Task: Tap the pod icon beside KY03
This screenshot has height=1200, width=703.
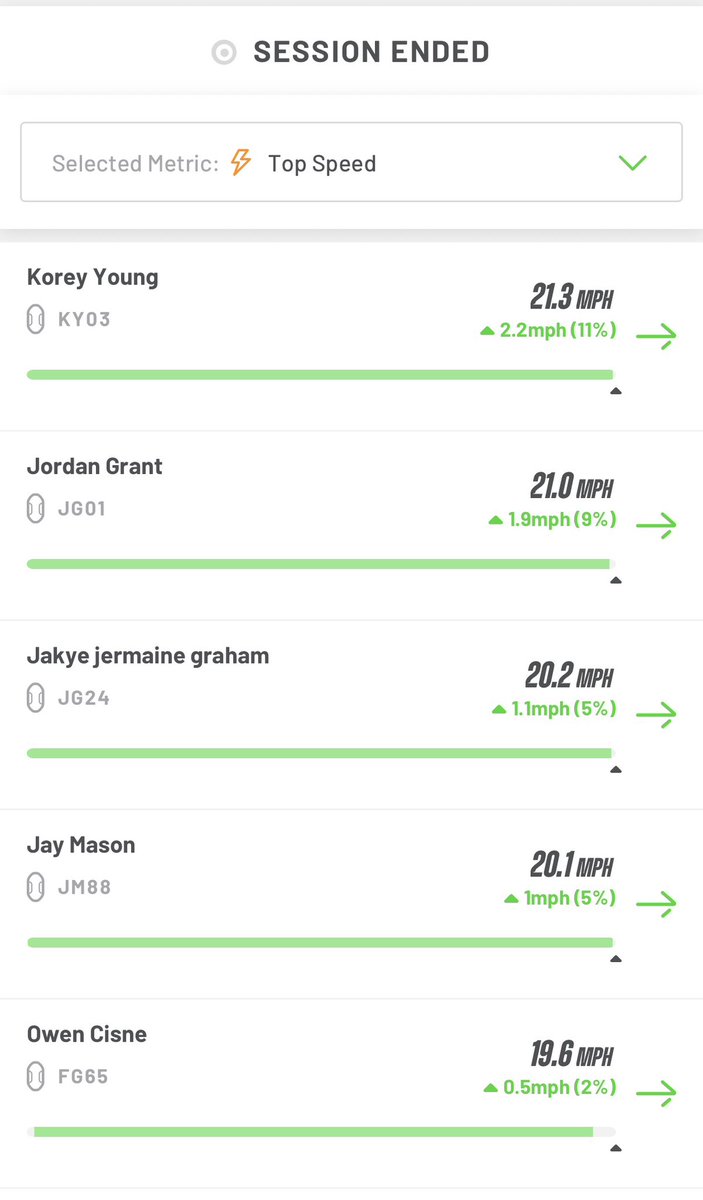Action: point(35,320)
